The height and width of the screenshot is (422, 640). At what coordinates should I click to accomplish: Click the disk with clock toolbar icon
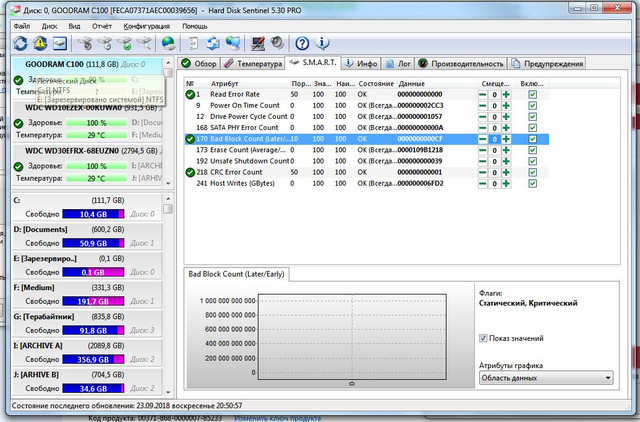(x=105, y=43)
